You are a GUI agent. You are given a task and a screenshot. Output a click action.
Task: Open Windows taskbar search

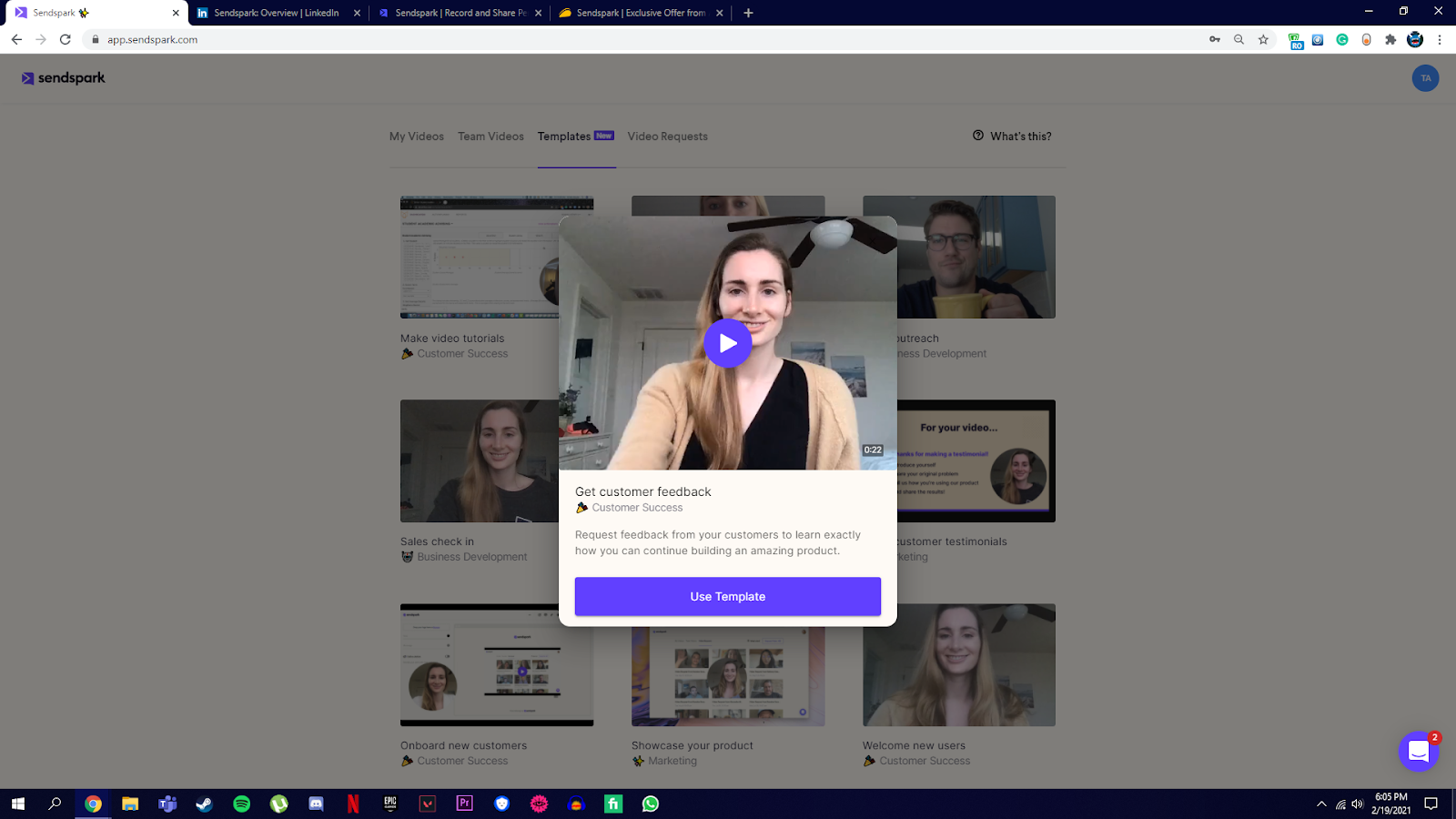[55, 804]
